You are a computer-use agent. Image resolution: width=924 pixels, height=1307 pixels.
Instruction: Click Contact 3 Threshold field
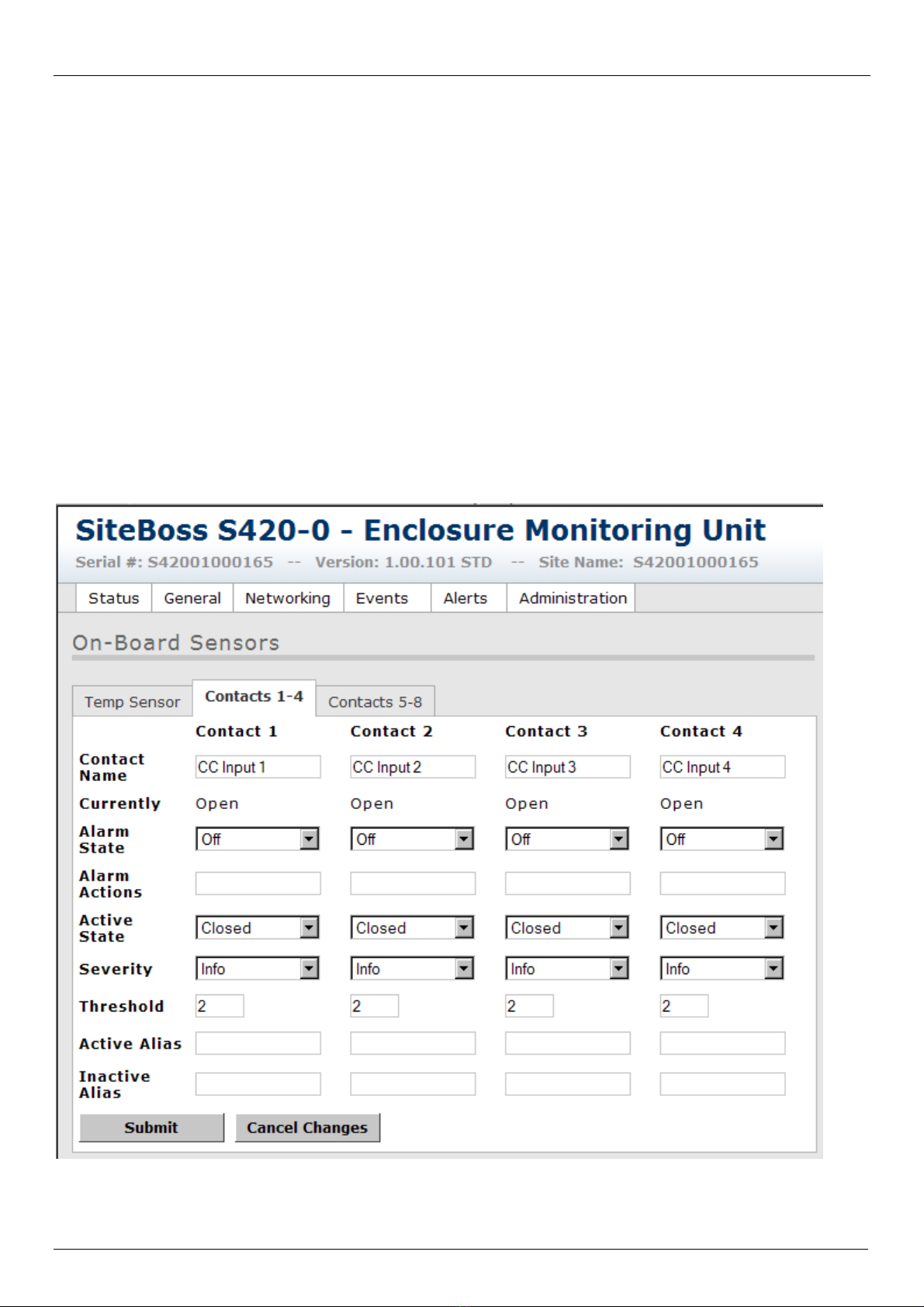click(x=529, y=1006)
